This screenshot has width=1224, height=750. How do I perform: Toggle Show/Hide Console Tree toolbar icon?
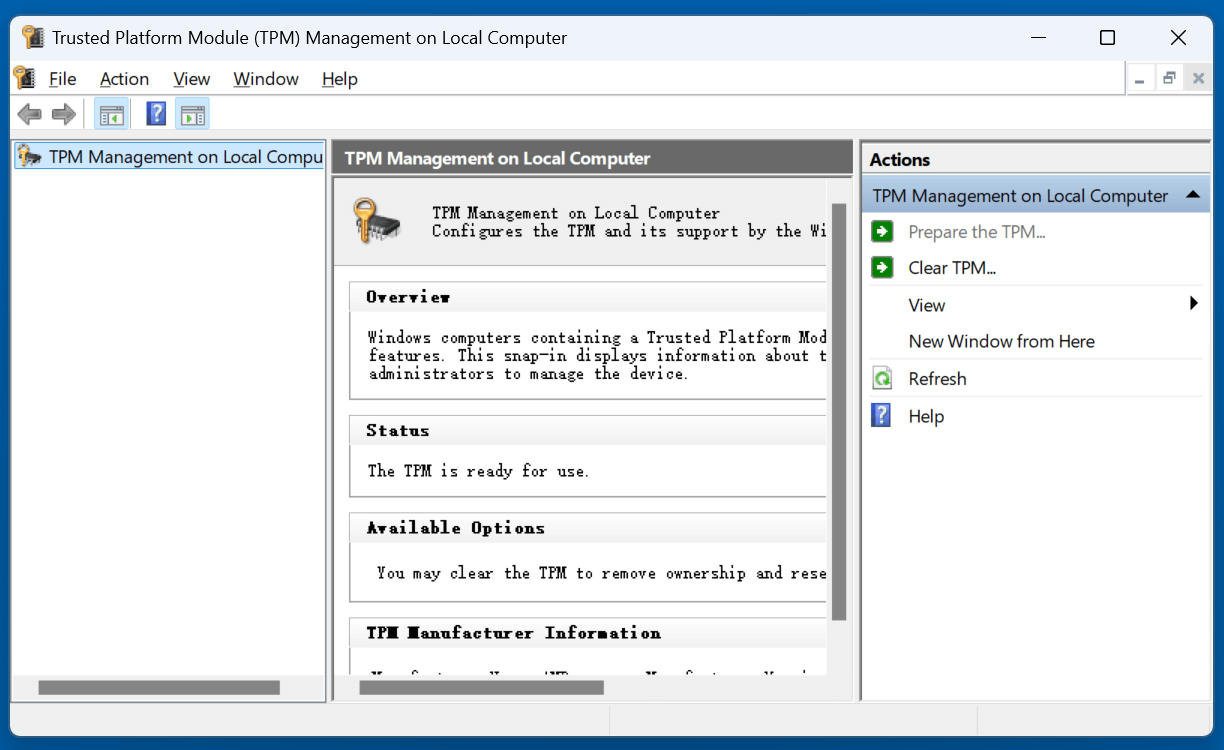tap(111, 114)
